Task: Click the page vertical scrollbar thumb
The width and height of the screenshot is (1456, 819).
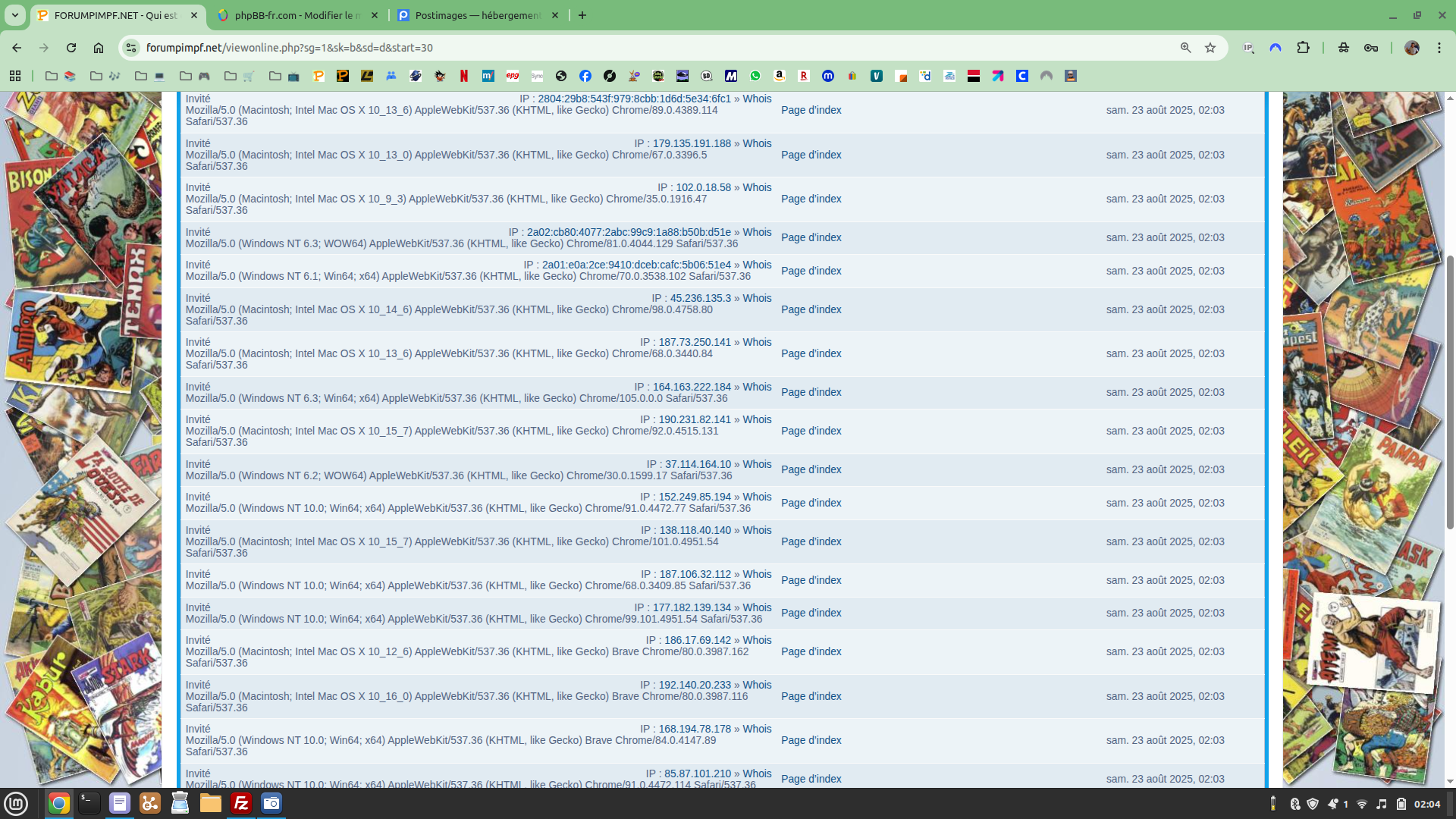Action: [1450, 391]
